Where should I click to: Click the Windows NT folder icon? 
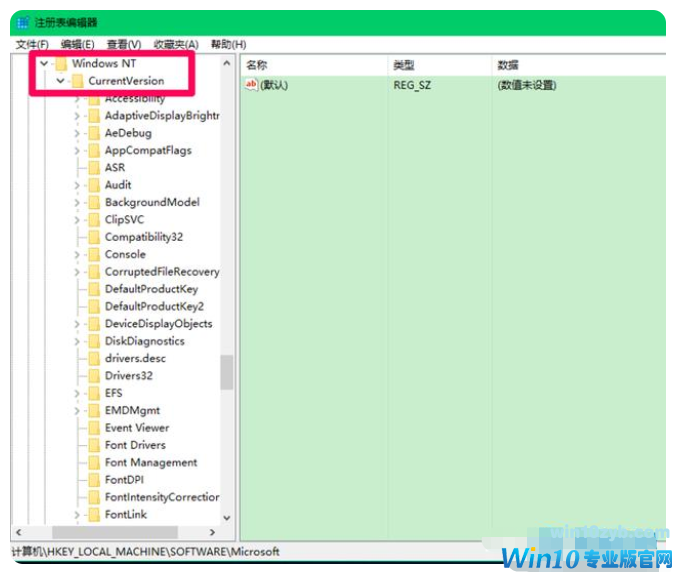click(x=61, y=64)
